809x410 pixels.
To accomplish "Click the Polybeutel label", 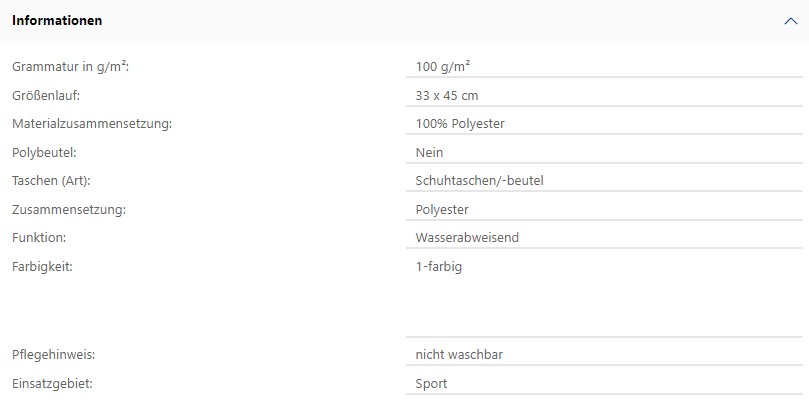I will tap(44, 153).
